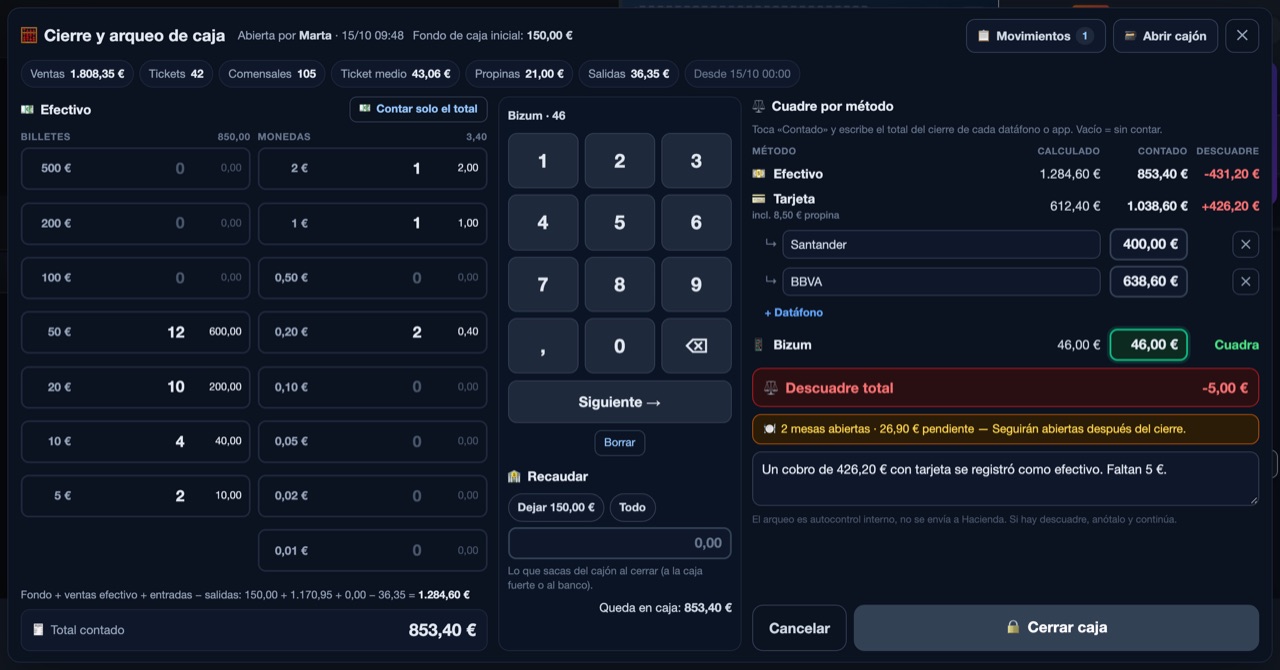Click the Ventas 1.808,35 € summary chip
Image resolution: width=1280 pixels, height=670 pixels.
[x=77, y=74]
